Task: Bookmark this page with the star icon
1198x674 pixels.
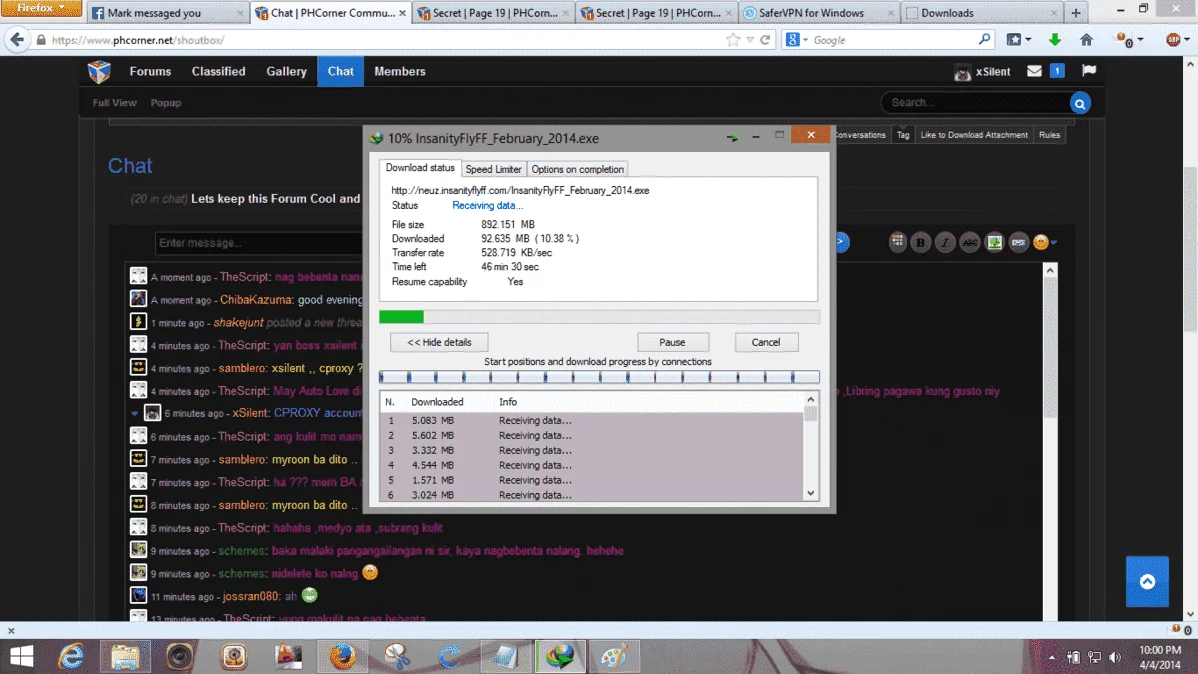Action: (733, 40)
